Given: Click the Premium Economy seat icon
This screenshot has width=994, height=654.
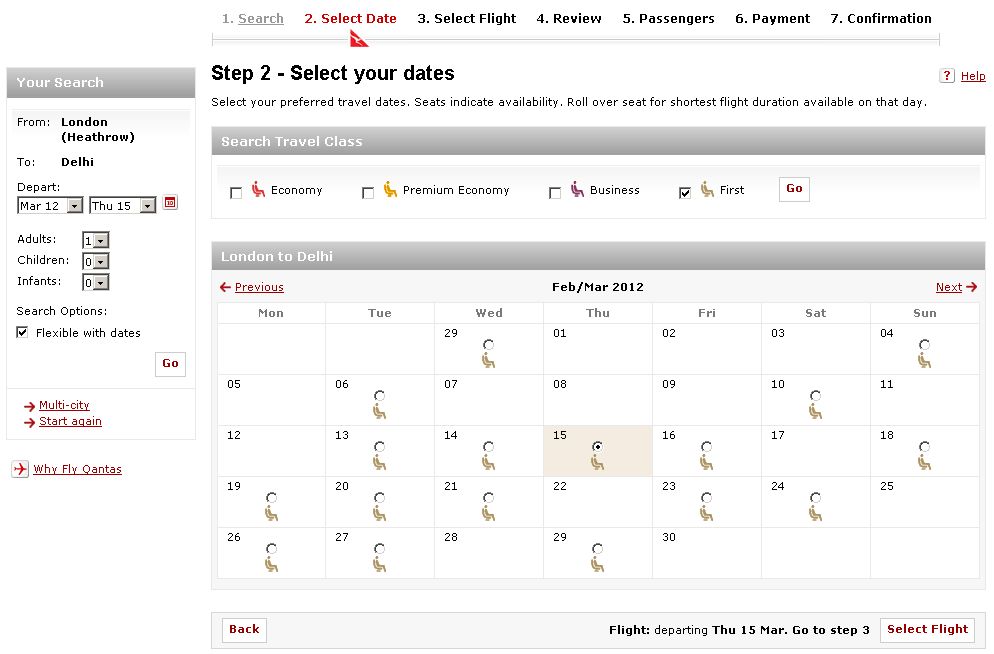Looking at the screenshot, I should point(390,189).
